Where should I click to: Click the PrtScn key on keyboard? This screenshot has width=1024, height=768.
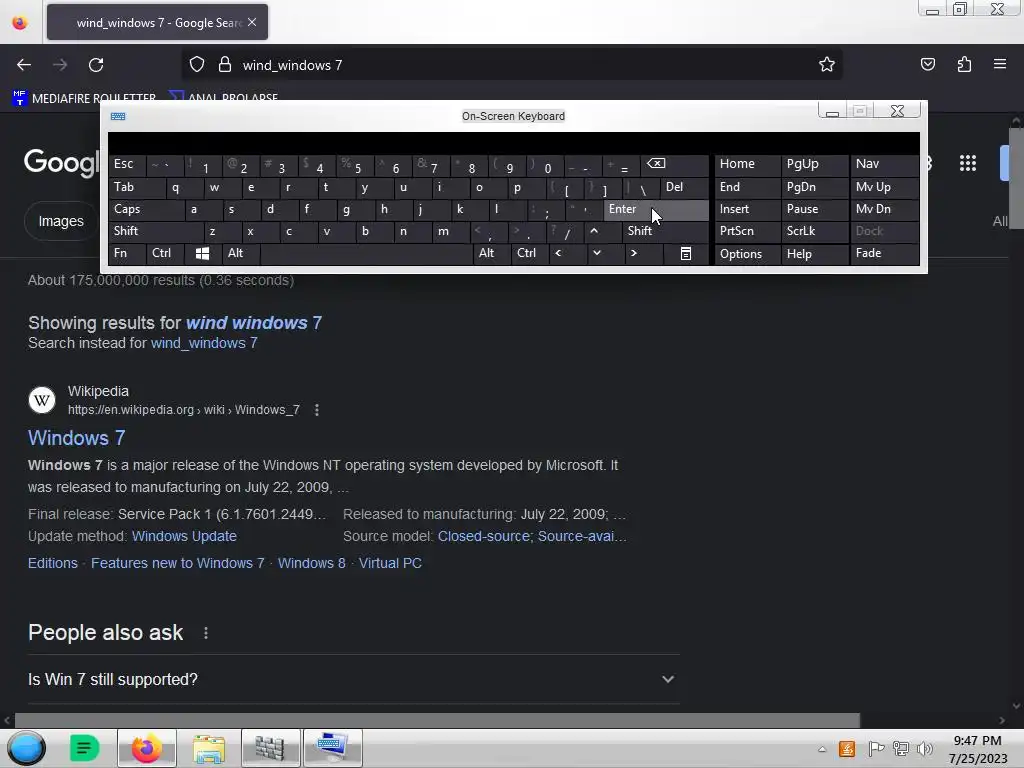tap(747, 231)
